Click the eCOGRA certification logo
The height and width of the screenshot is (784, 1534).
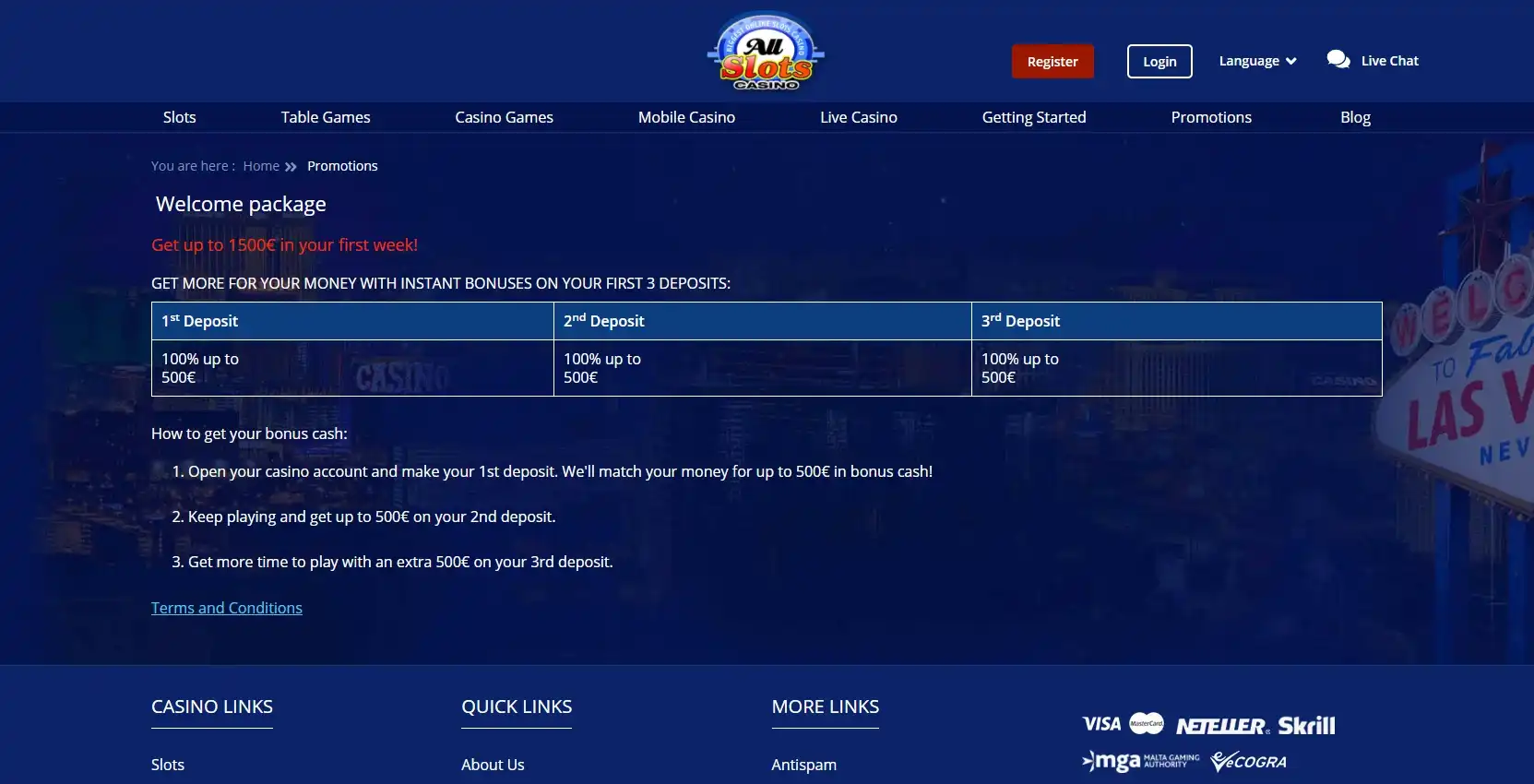(x=1248, y=761)
